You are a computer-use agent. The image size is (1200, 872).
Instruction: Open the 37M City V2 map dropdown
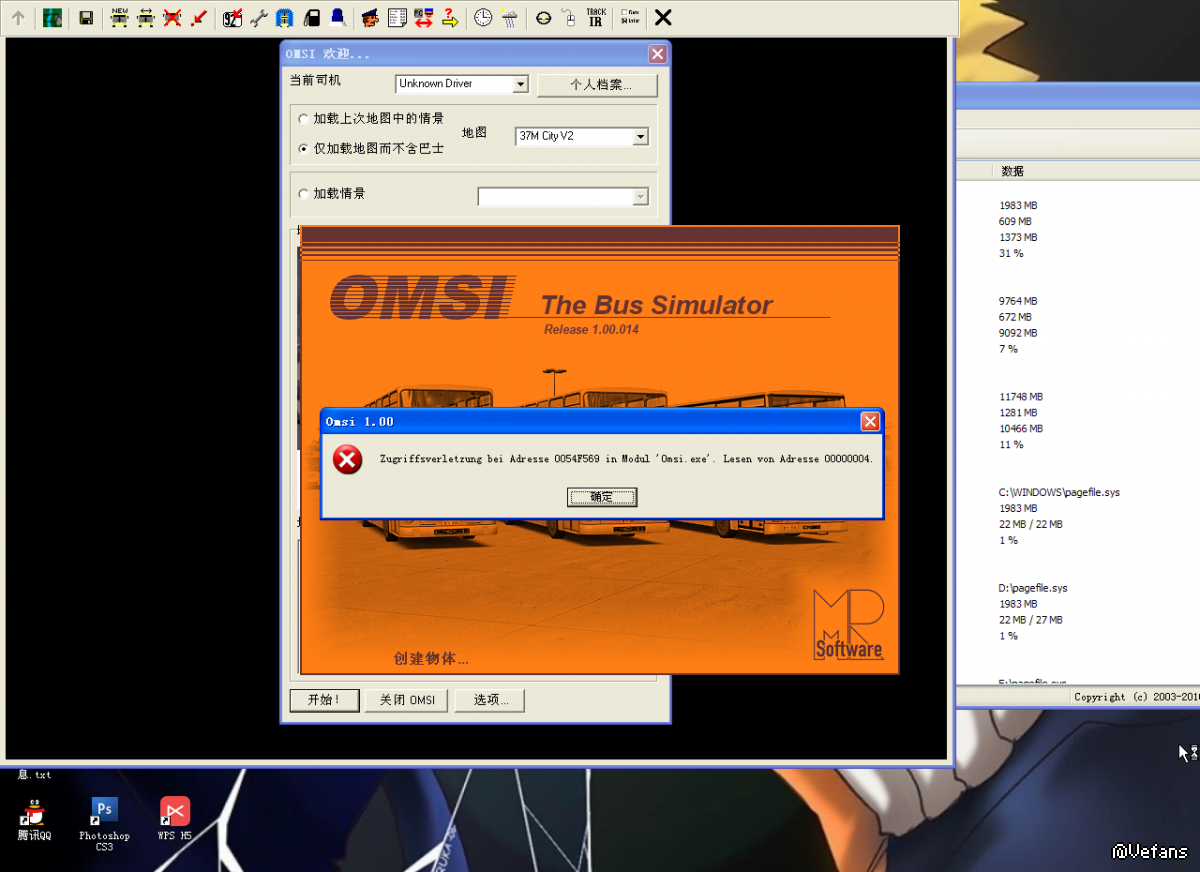coord(640,137)
